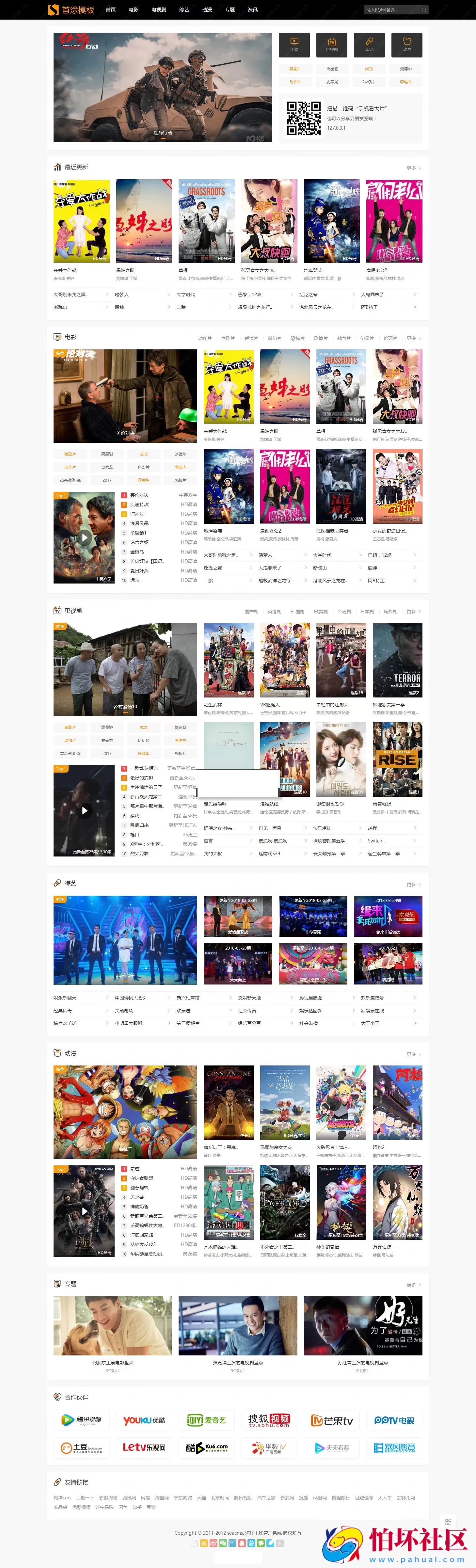Open 电视剧 in the top navigation
Viewport: 476px width, 1568px height.
coord(159,10)
